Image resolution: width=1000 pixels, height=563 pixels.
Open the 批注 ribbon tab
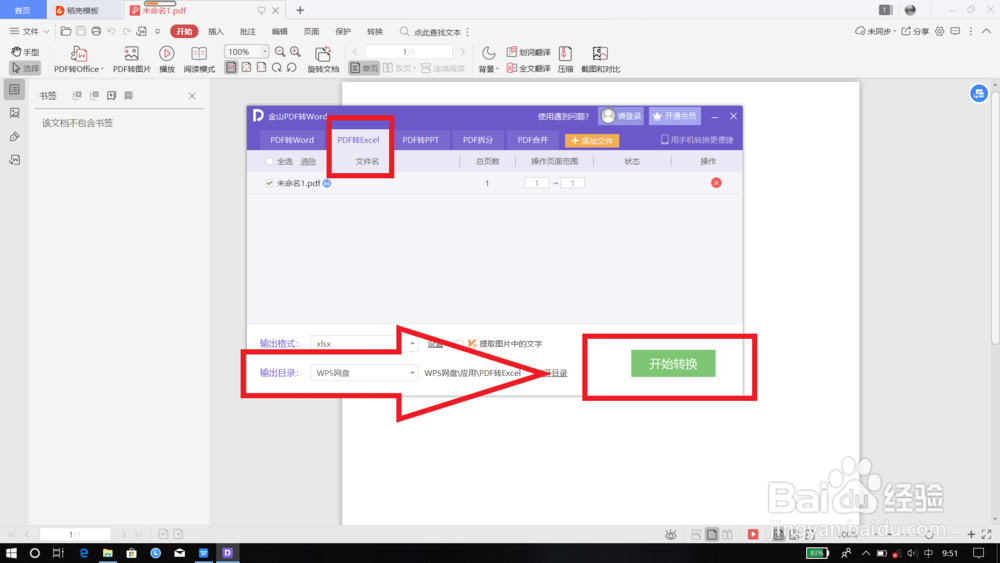click(247, 31)
